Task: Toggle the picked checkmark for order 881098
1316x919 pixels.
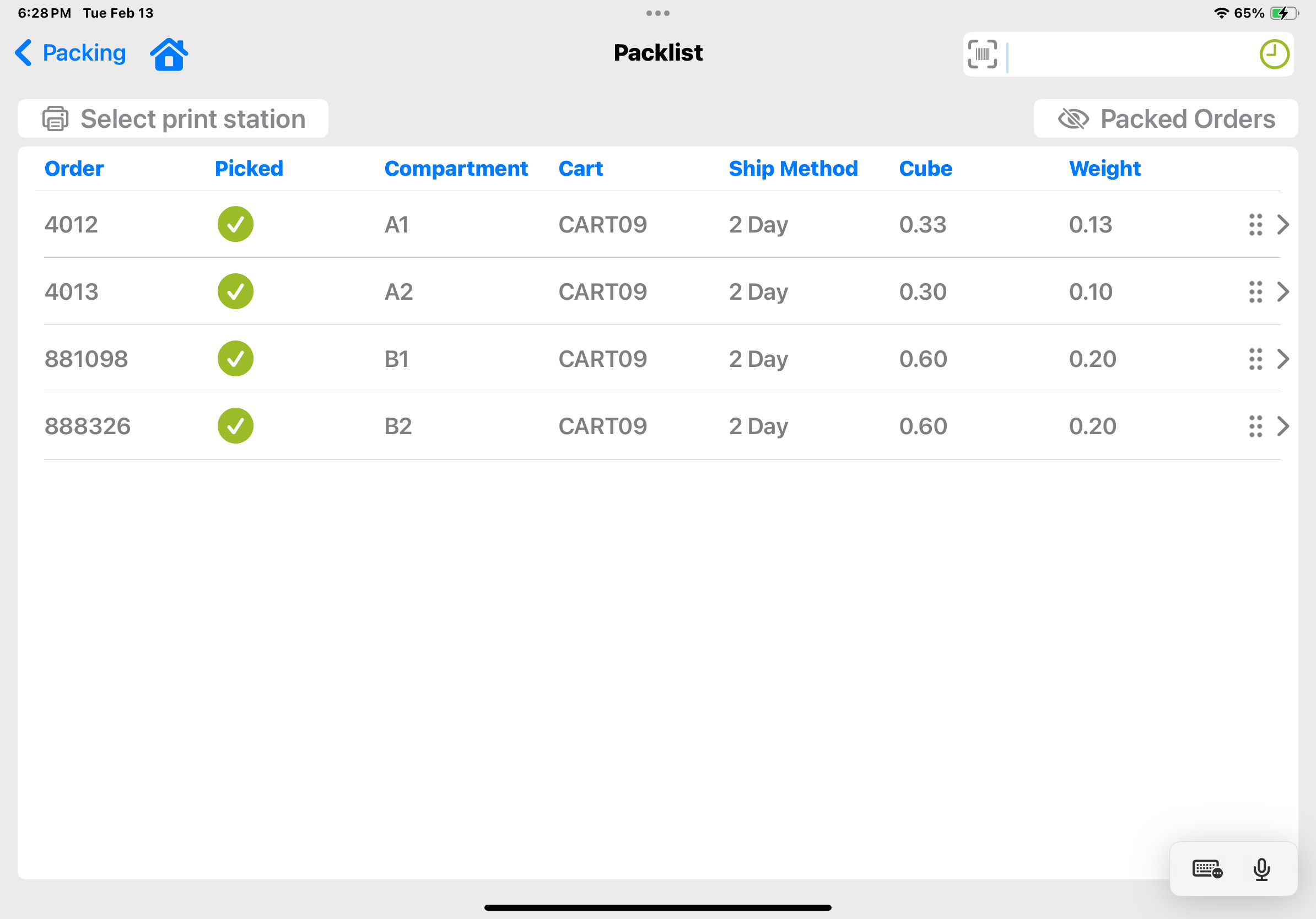Action: [235, 359]
